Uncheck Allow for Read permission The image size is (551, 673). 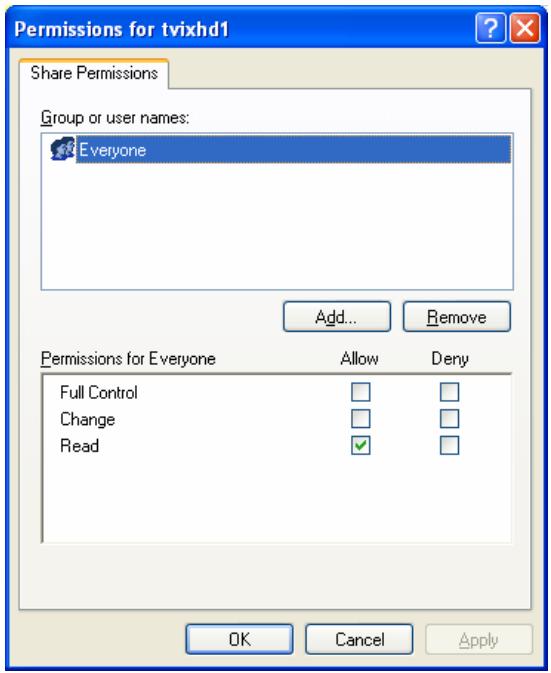click(x=360, y=445)
